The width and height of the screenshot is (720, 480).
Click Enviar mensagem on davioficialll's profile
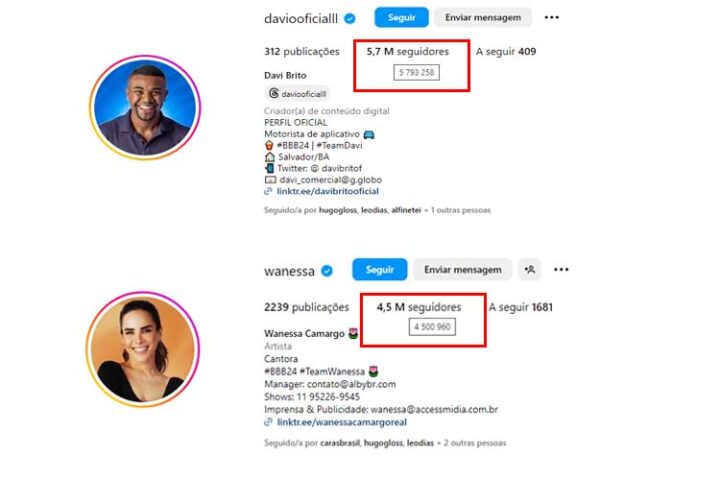pyautogui.click(x=483, y=17)
